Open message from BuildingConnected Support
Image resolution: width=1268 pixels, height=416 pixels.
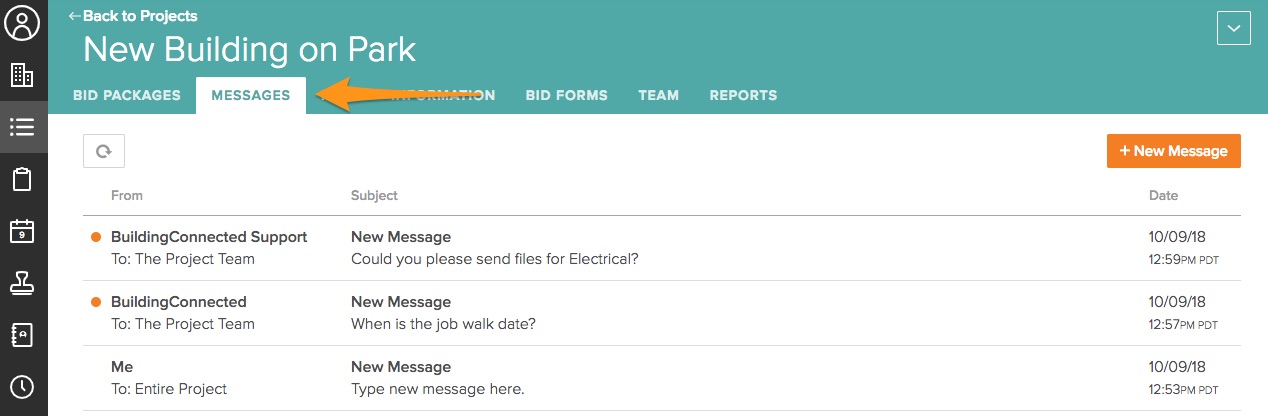point(494,248)
